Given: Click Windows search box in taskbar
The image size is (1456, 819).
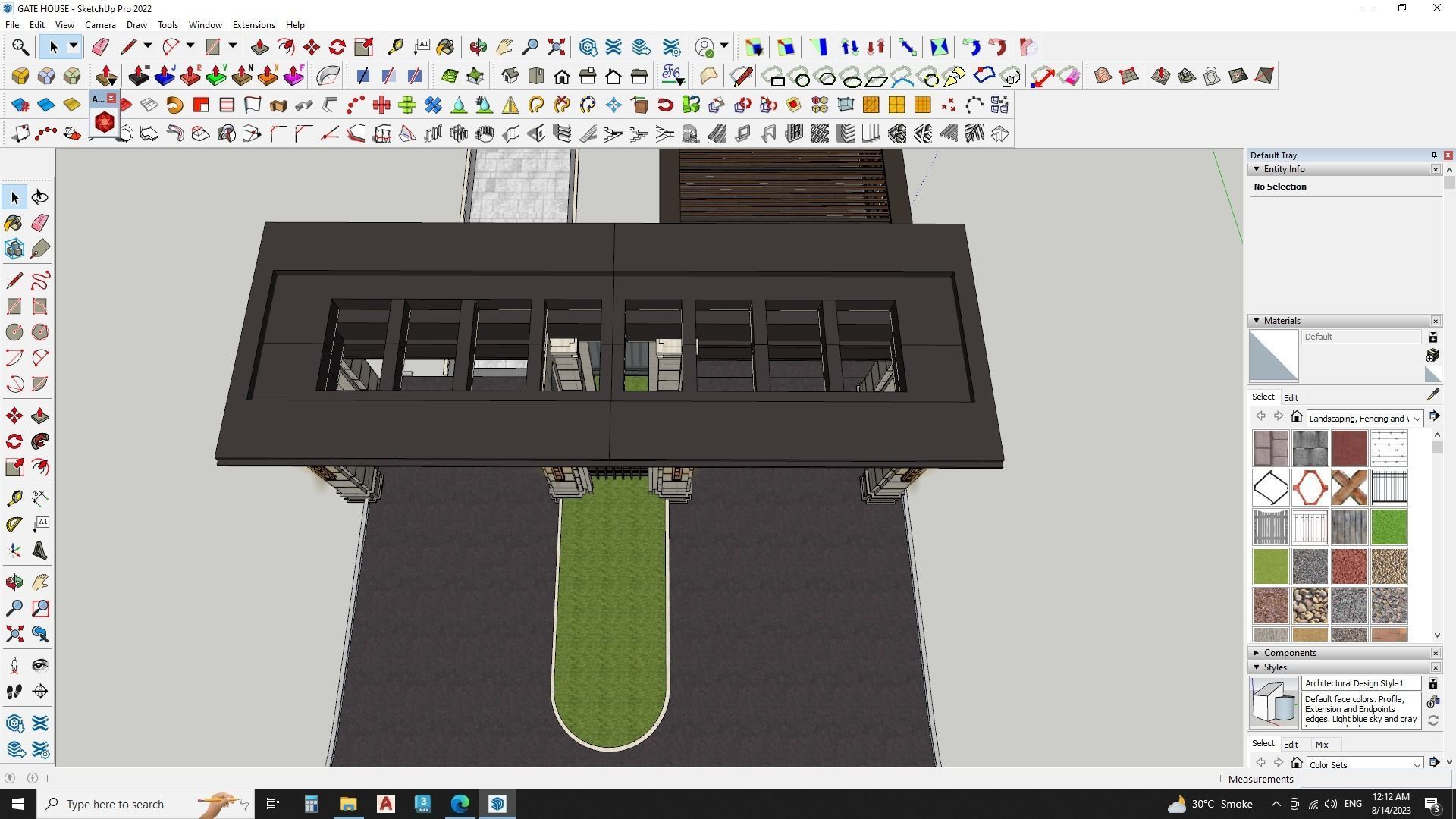Looking at the screenshot, I should pos(145,804).
